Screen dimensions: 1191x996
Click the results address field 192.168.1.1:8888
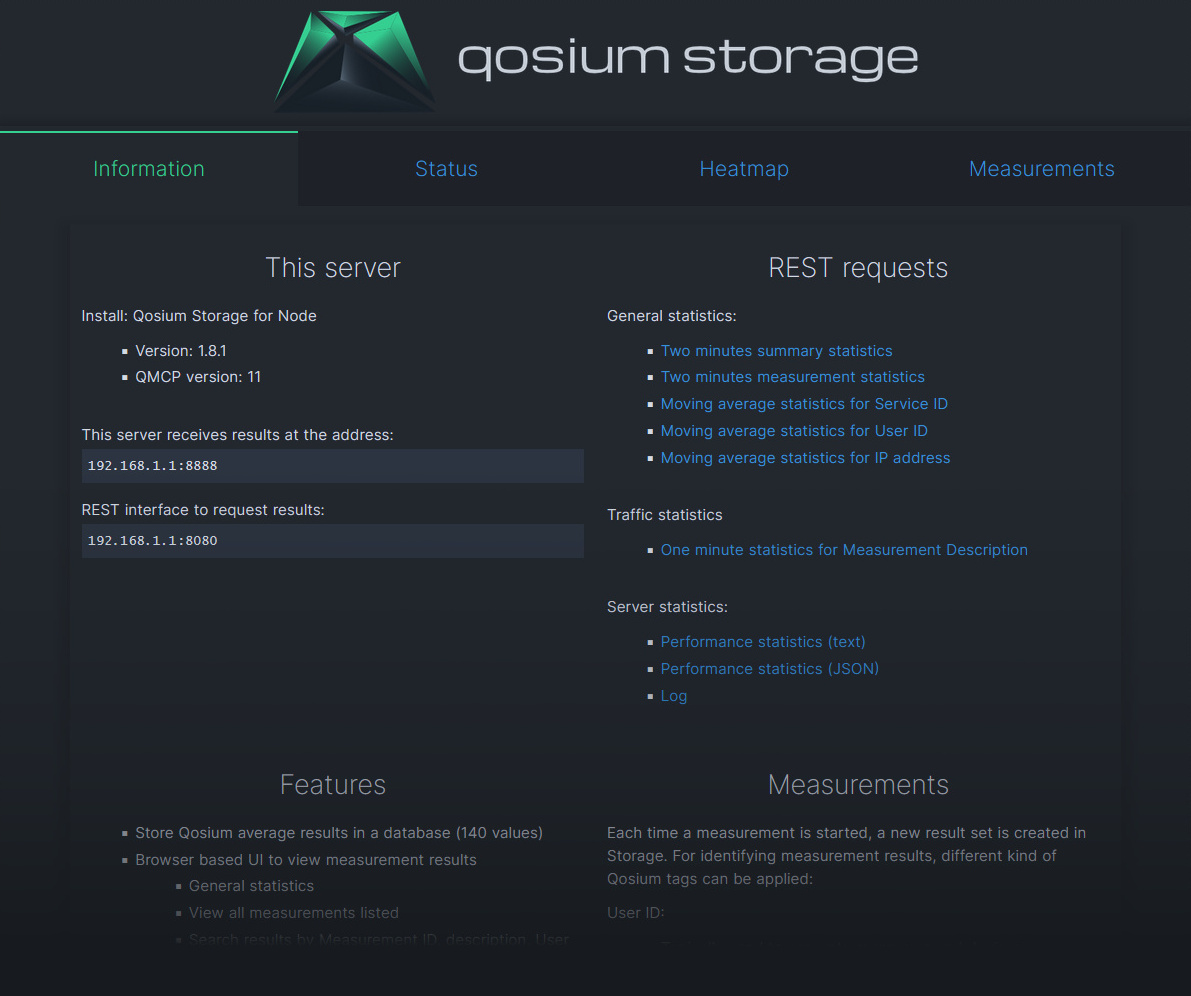(x=333, y=466)
